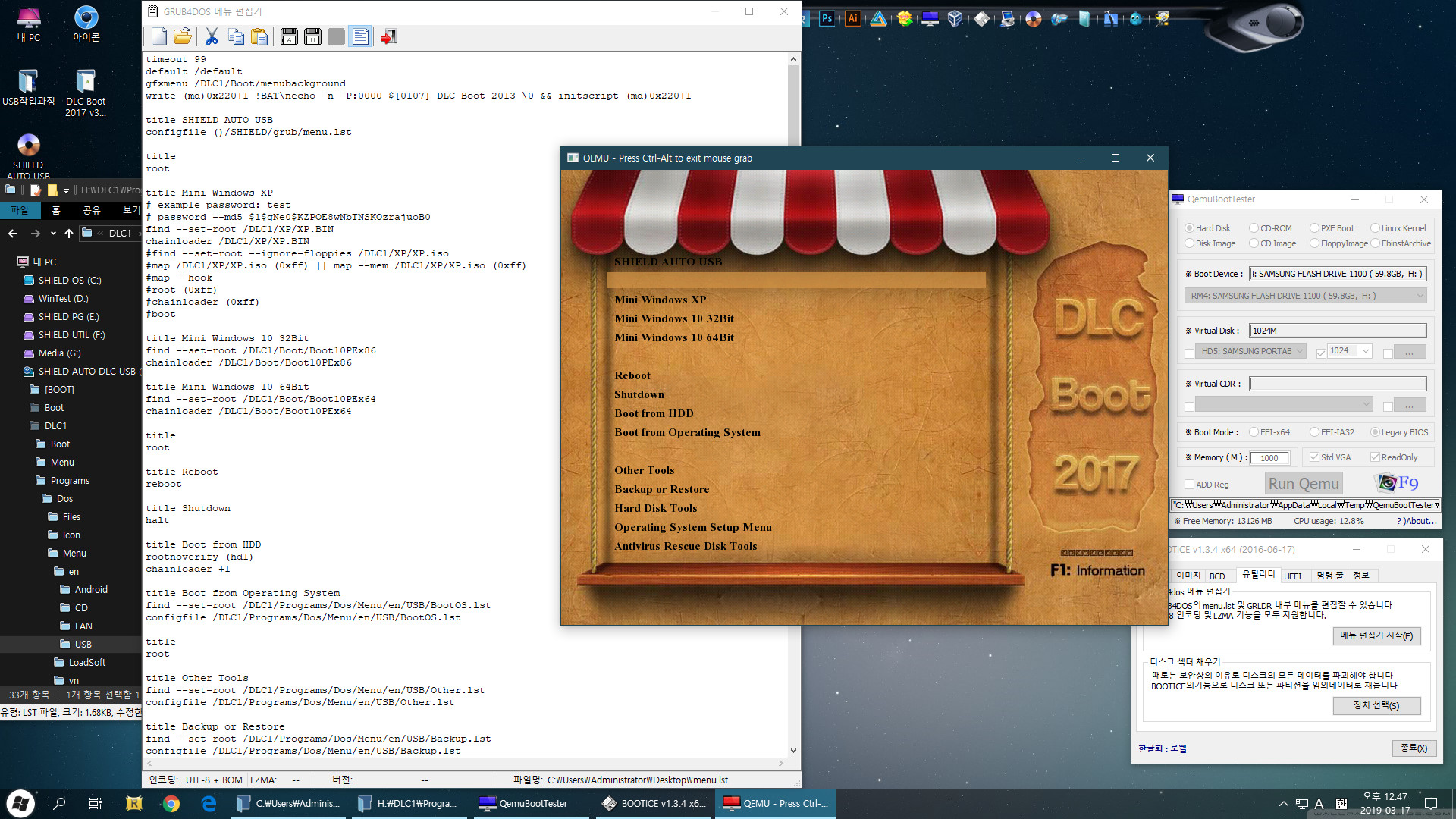Open VirtualBox cube icon in top dock
This screenshot has height=819, width=1456.
[x=955, y=18]
